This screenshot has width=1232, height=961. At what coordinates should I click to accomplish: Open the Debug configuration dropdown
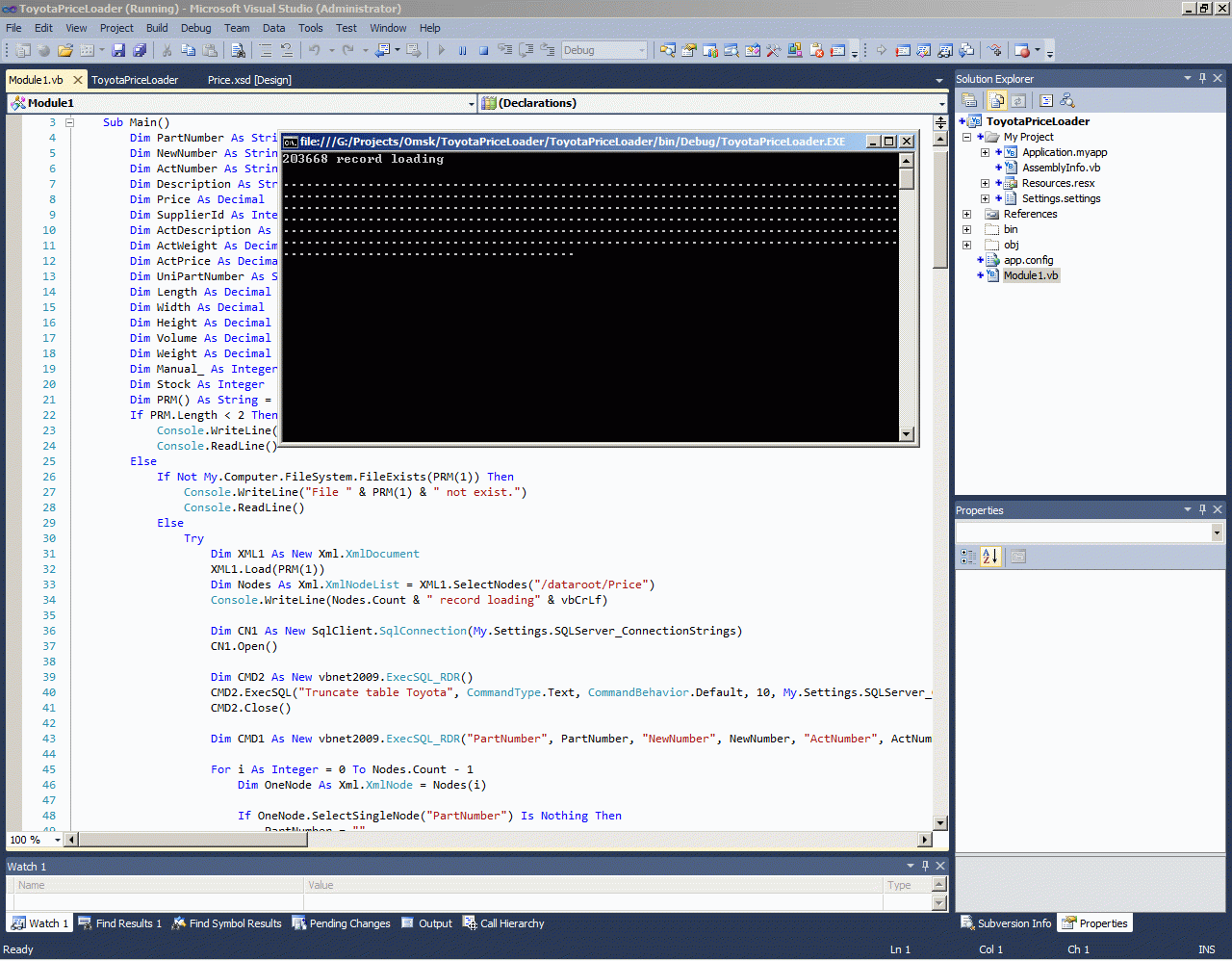(642, 50)
